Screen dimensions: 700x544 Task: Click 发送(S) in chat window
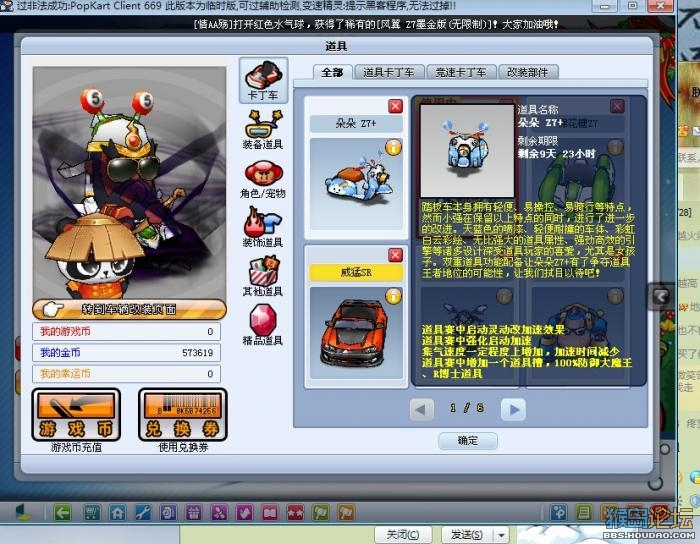pyautogui.click(x=467, y=535)
